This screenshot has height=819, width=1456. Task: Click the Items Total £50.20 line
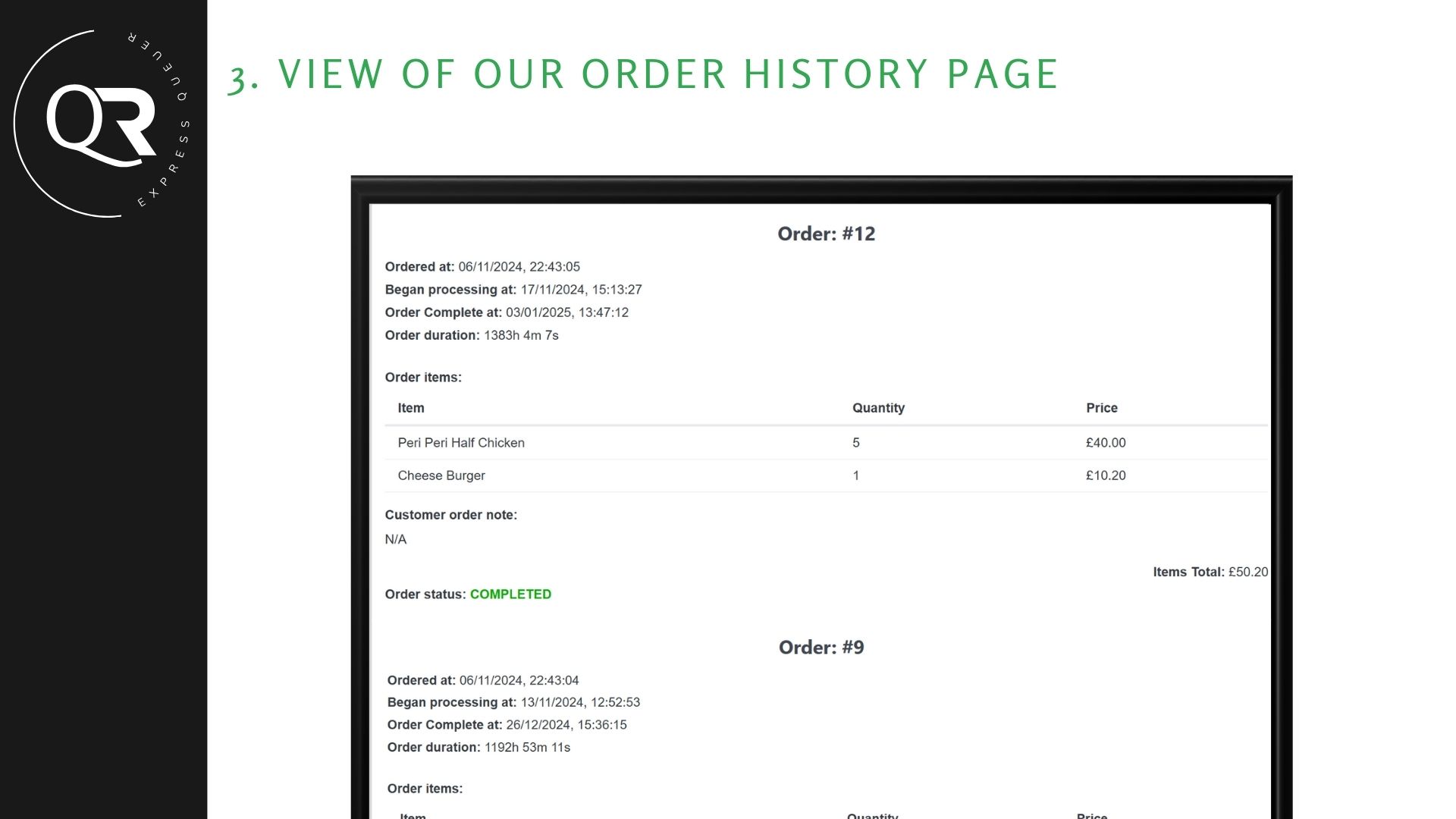pos(1210,572)
